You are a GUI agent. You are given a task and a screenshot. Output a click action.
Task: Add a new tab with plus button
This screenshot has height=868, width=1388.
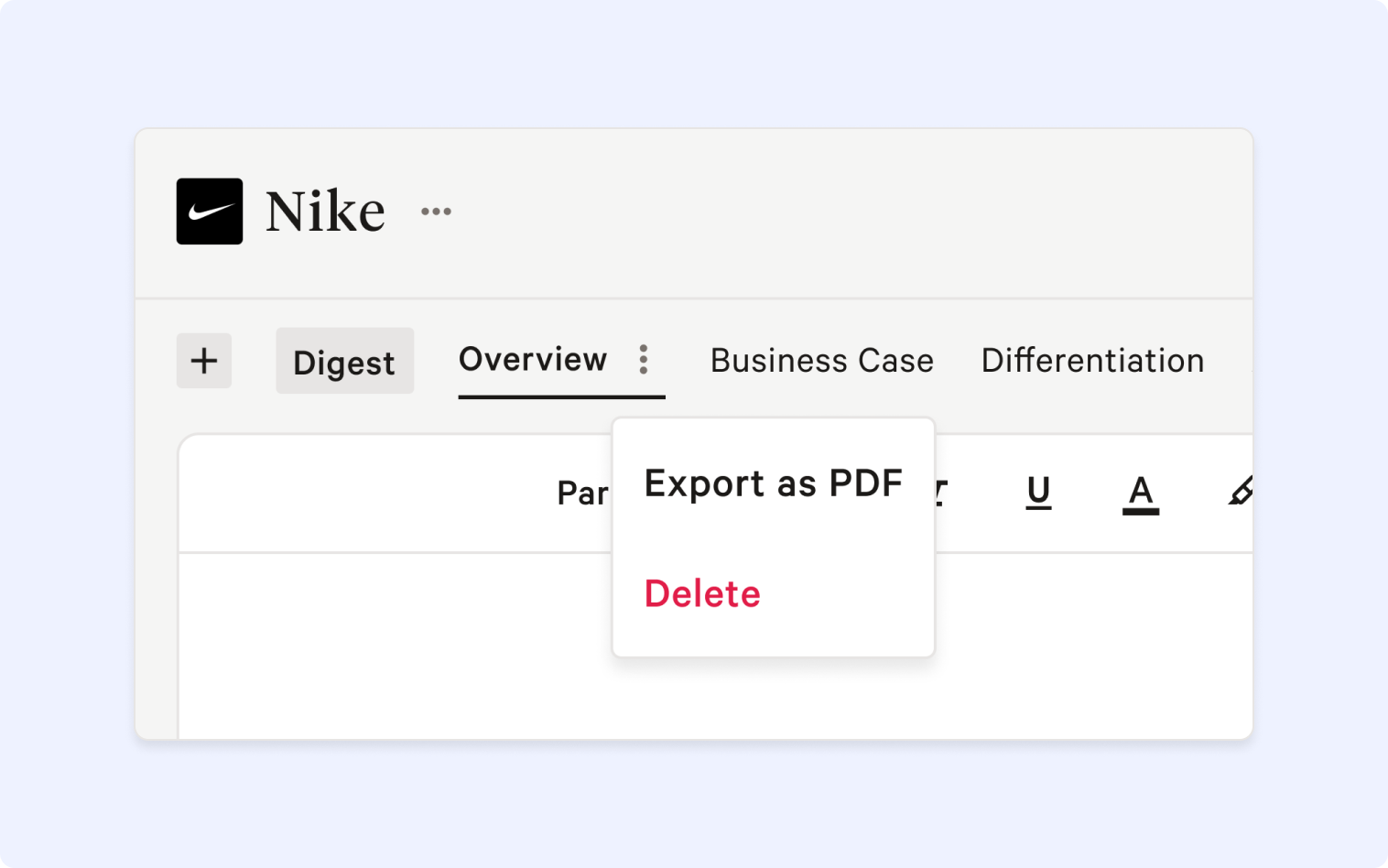click(x=204, y=361)
